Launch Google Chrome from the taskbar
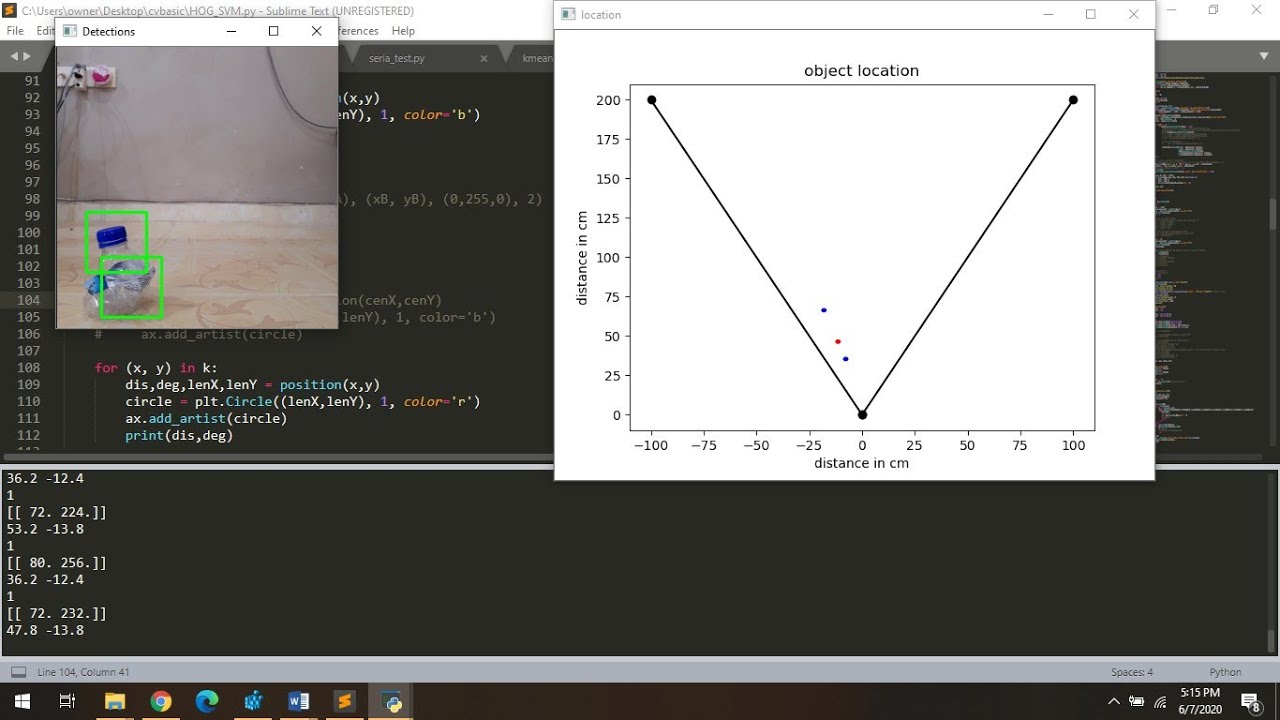The height and width of the screenshot is (720, 1280). (x=161, y=702)
